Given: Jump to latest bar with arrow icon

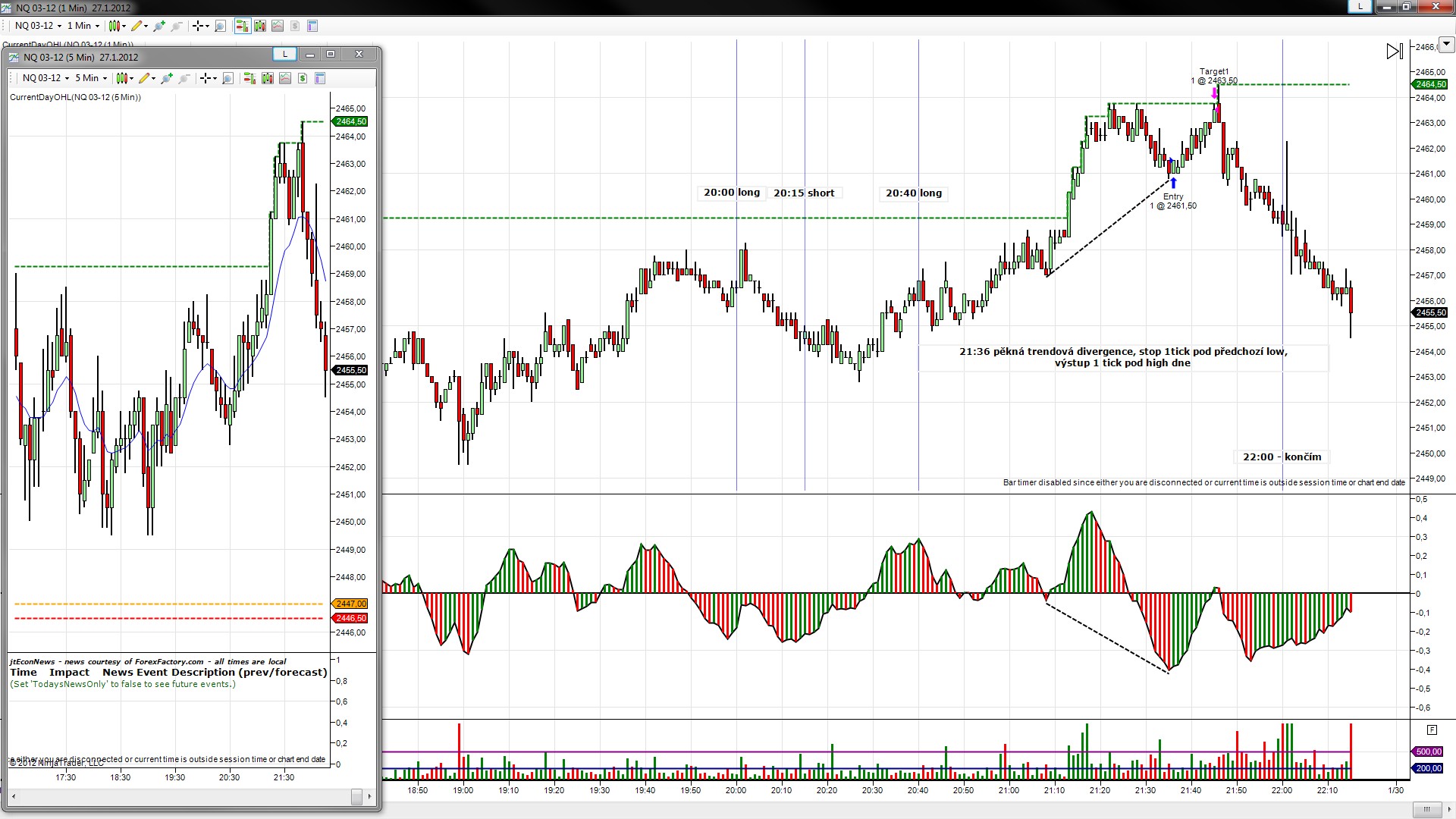Looking at the screenshot, I should tap(1394, 51).
